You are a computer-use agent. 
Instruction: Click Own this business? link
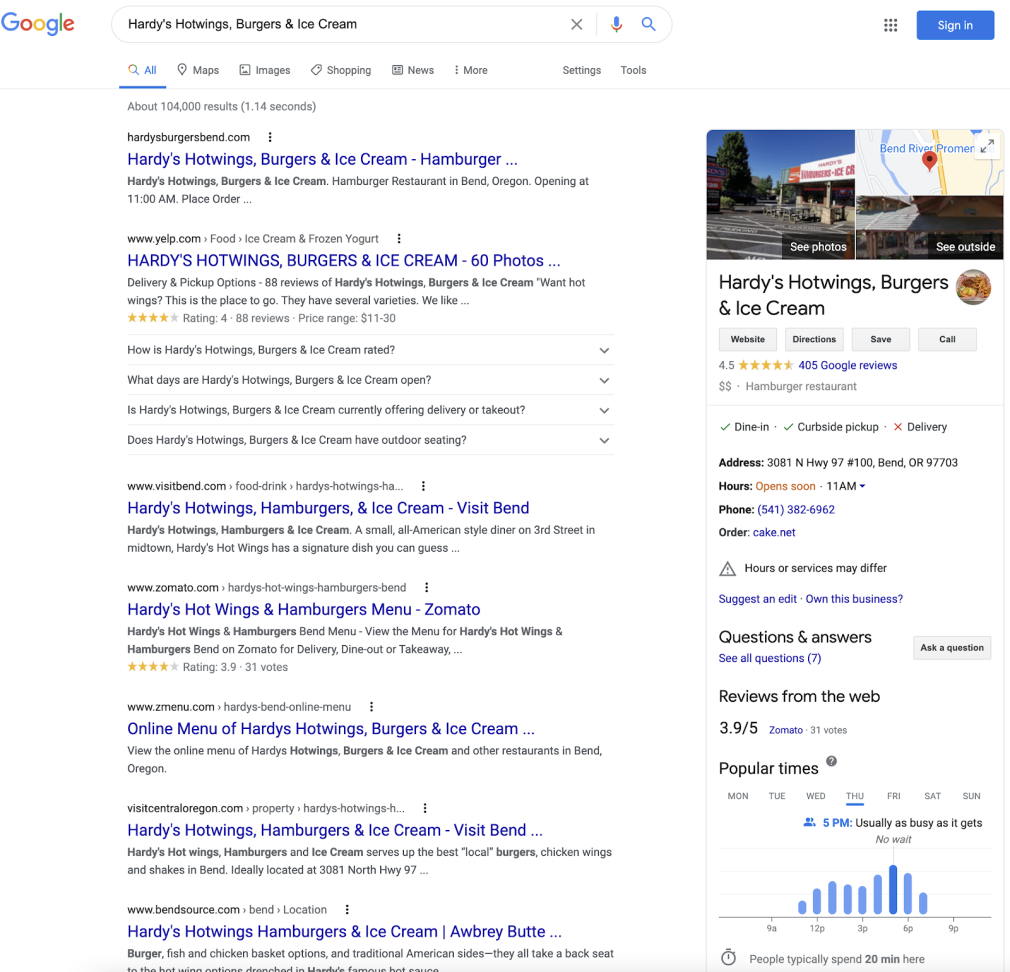(x=854, y=599)
